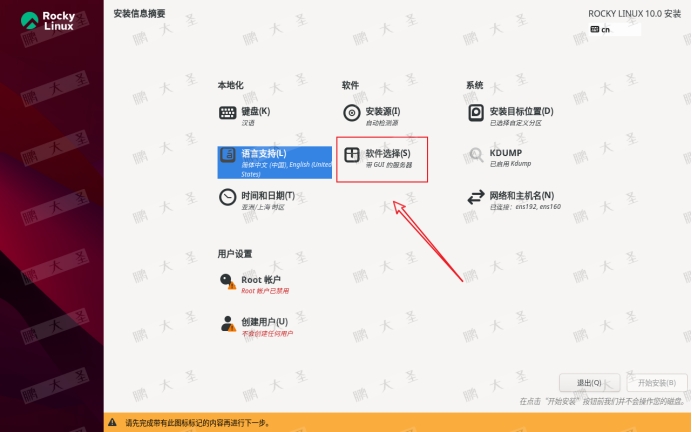This screenshot has height=432, width=692.
Task: Click the 创建用户(U) text label
Action: point(265,321)
